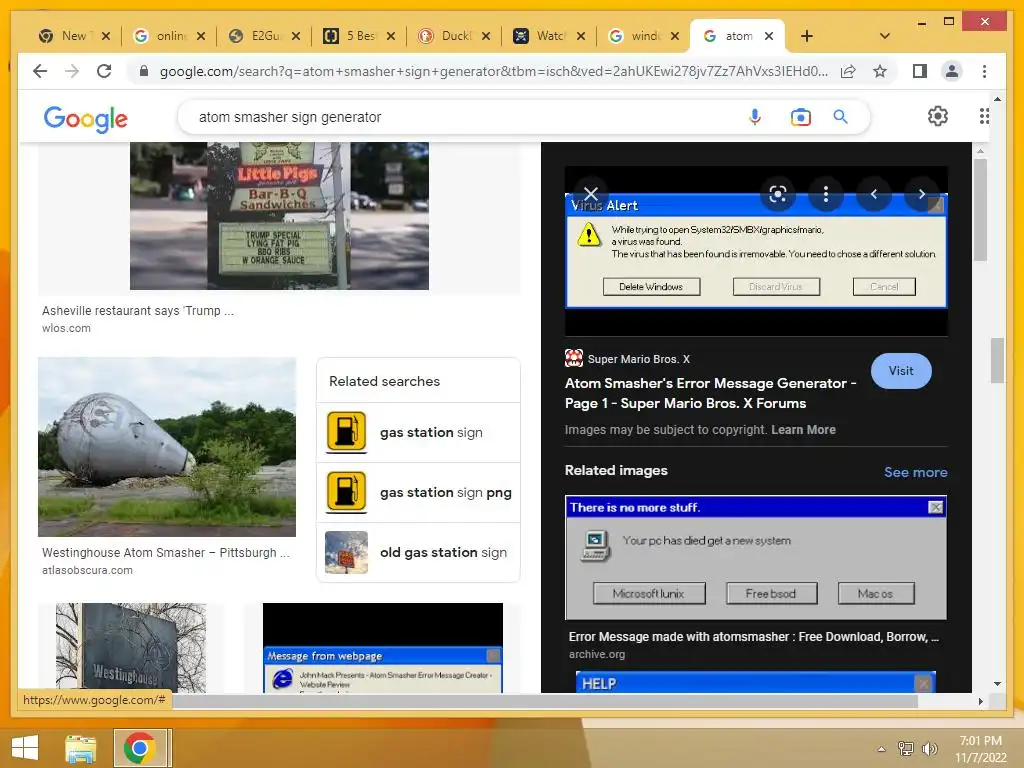The height and width of the screenshot is (768, 1024).
Task: Click Chrome icon in the taskbar
Action: [x=139, y=748]
